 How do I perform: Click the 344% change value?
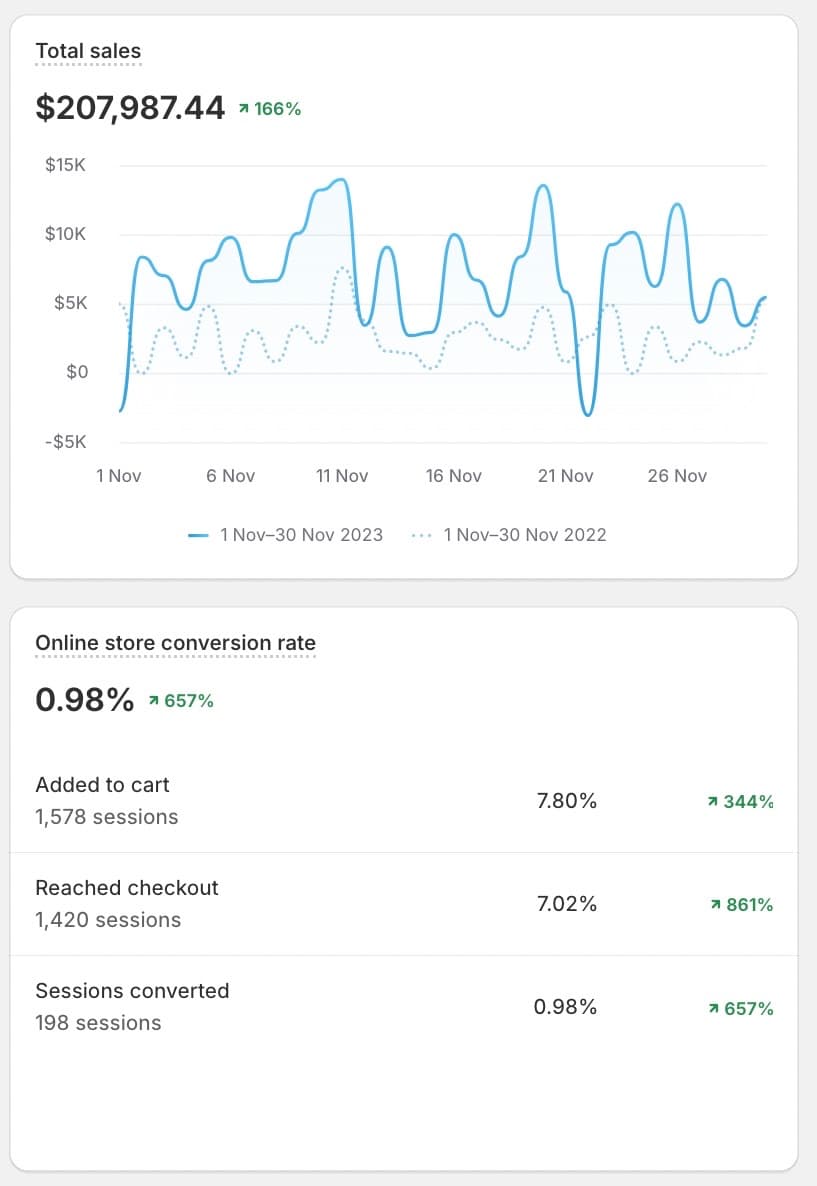click(748, 802)
